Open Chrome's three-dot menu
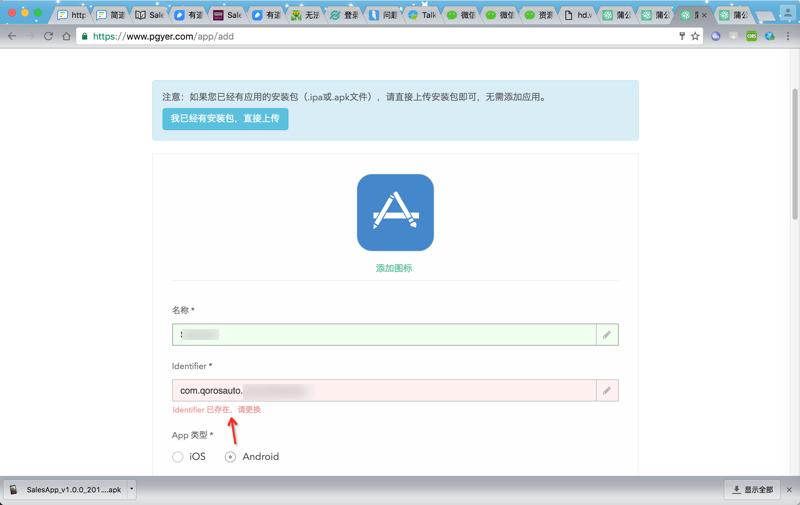This screenshot has width=800, height=505. point(788,36)
